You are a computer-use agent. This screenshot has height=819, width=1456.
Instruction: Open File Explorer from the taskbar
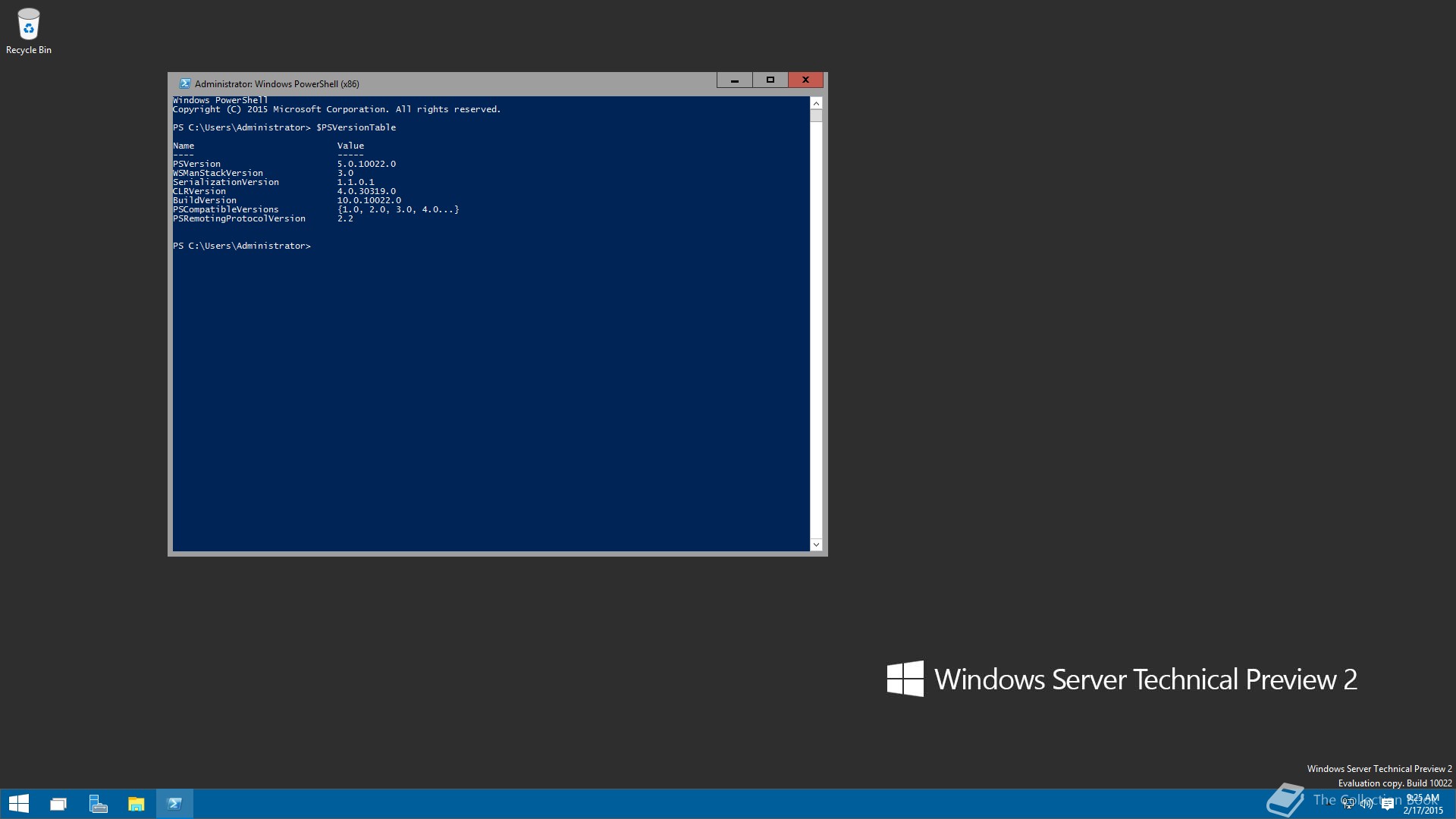[x=136, y=804]
